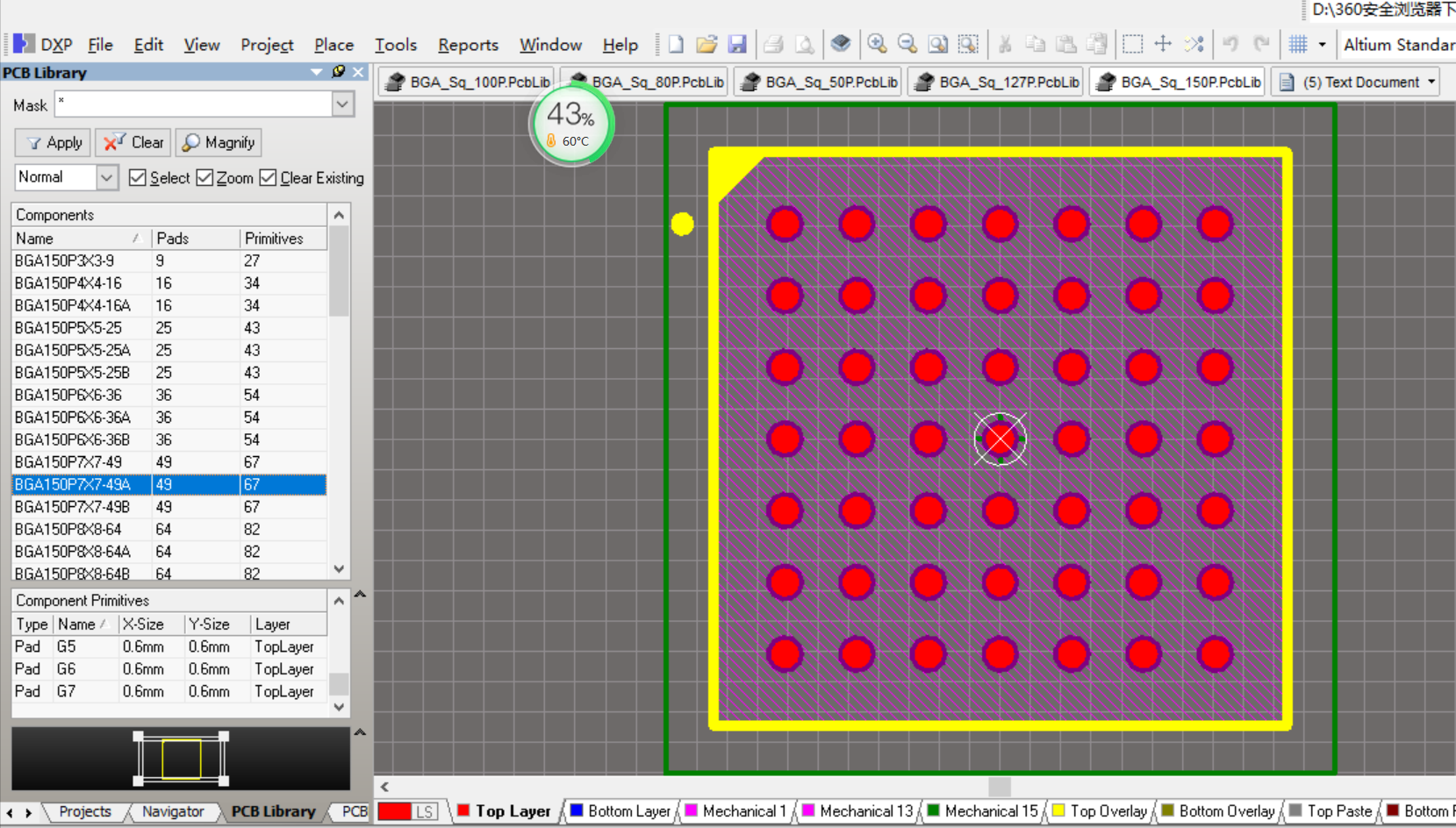Click the Zoom Selected area icon
Screen dimensions: 1456x828
pos(968,44)
